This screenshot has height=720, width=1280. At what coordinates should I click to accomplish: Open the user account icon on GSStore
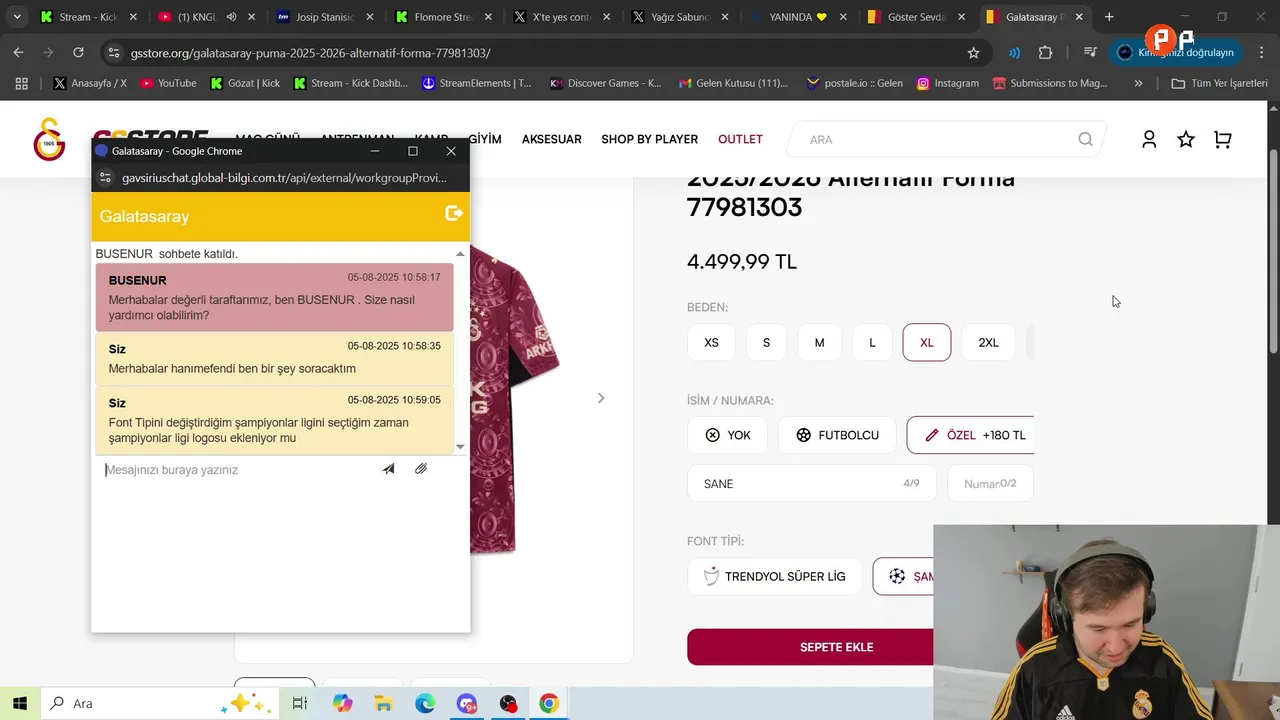[x=1149, y=140]
